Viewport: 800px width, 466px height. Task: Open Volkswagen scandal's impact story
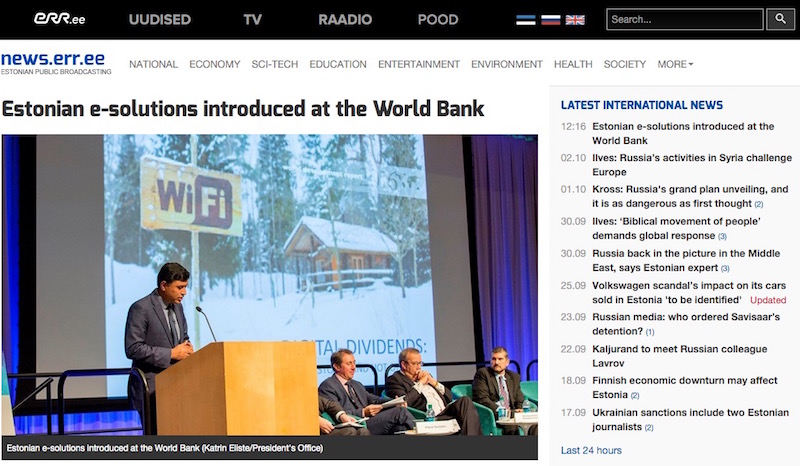click(x=689, y=292)
